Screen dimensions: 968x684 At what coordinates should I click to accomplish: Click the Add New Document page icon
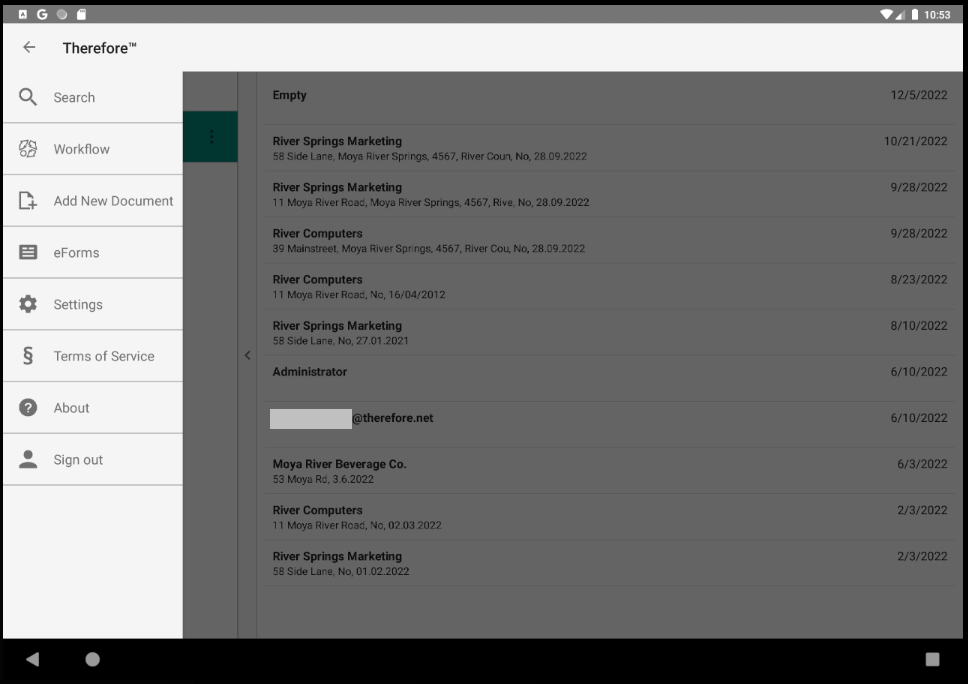pos(28,201)
